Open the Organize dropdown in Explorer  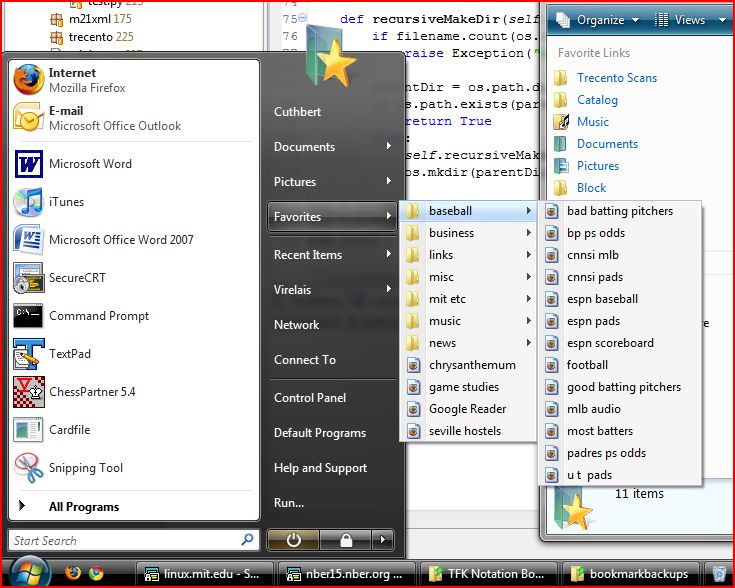coord(597,20)
